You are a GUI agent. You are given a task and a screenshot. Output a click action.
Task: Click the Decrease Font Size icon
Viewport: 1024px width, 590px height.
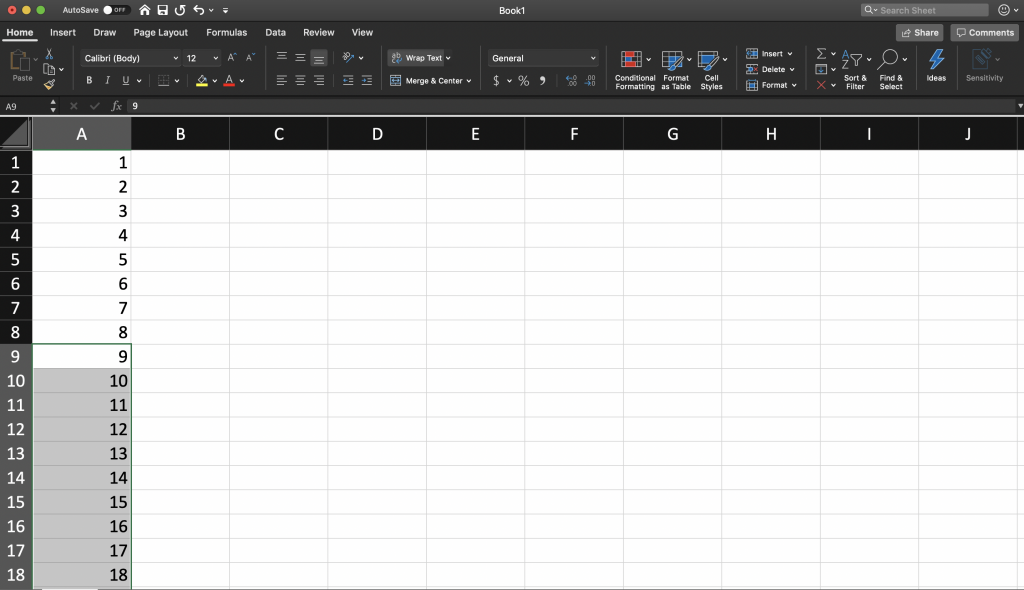click(x=250, y=57)
